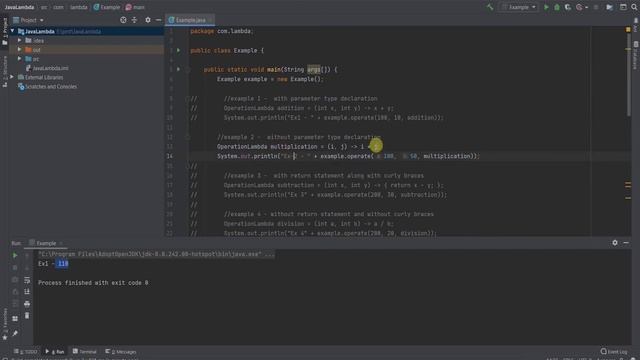
Task: Open the TODO tool window
Action: coord(25,351)
